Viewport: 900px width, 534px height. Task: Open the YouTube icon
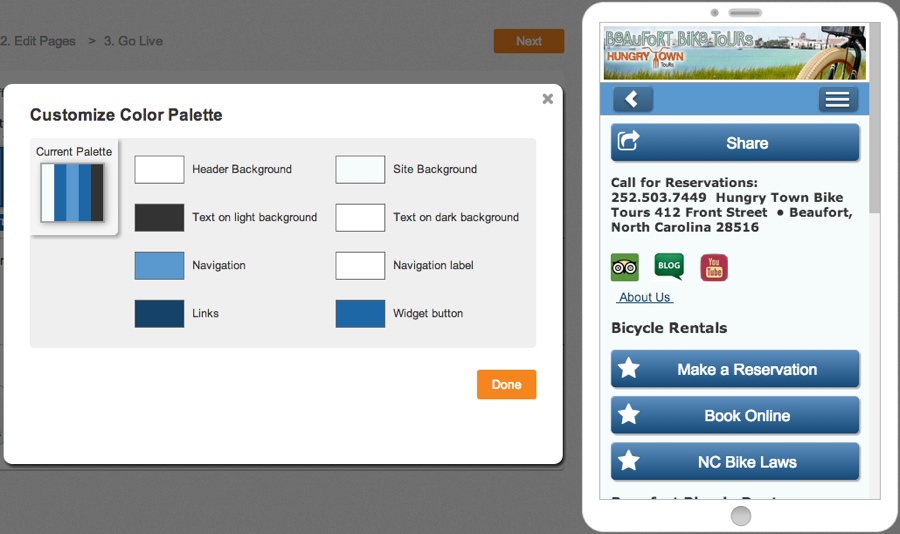(714, 268)
